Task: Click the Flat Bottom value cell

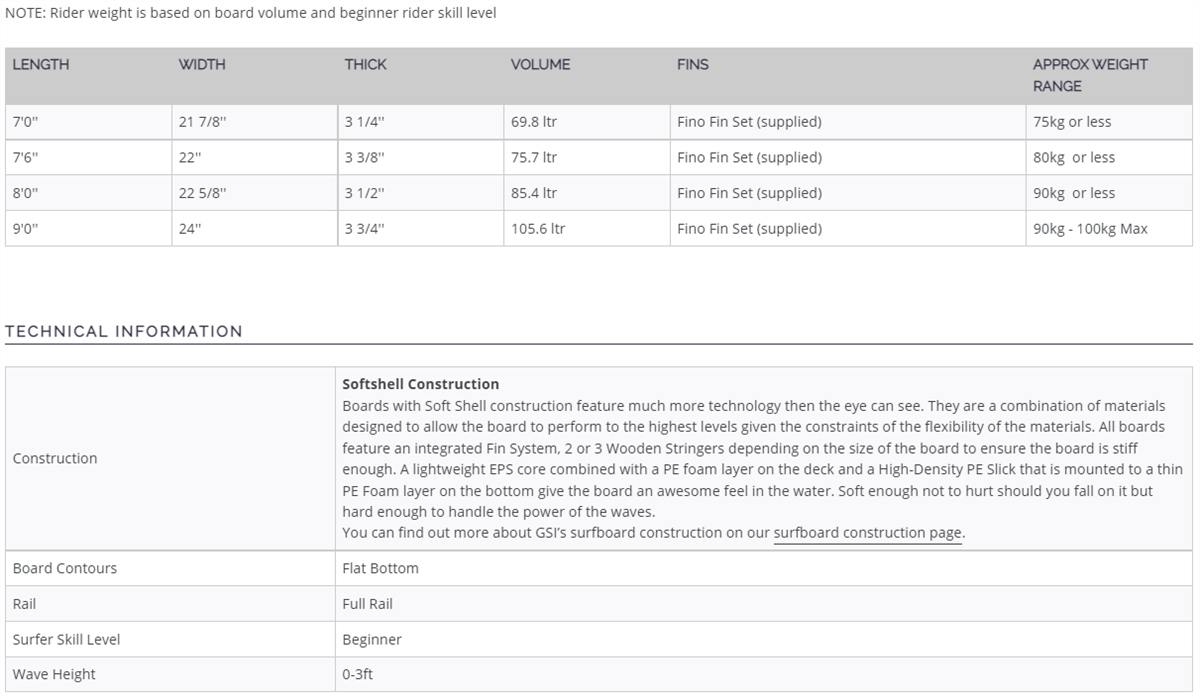Action: pos(764,568)
